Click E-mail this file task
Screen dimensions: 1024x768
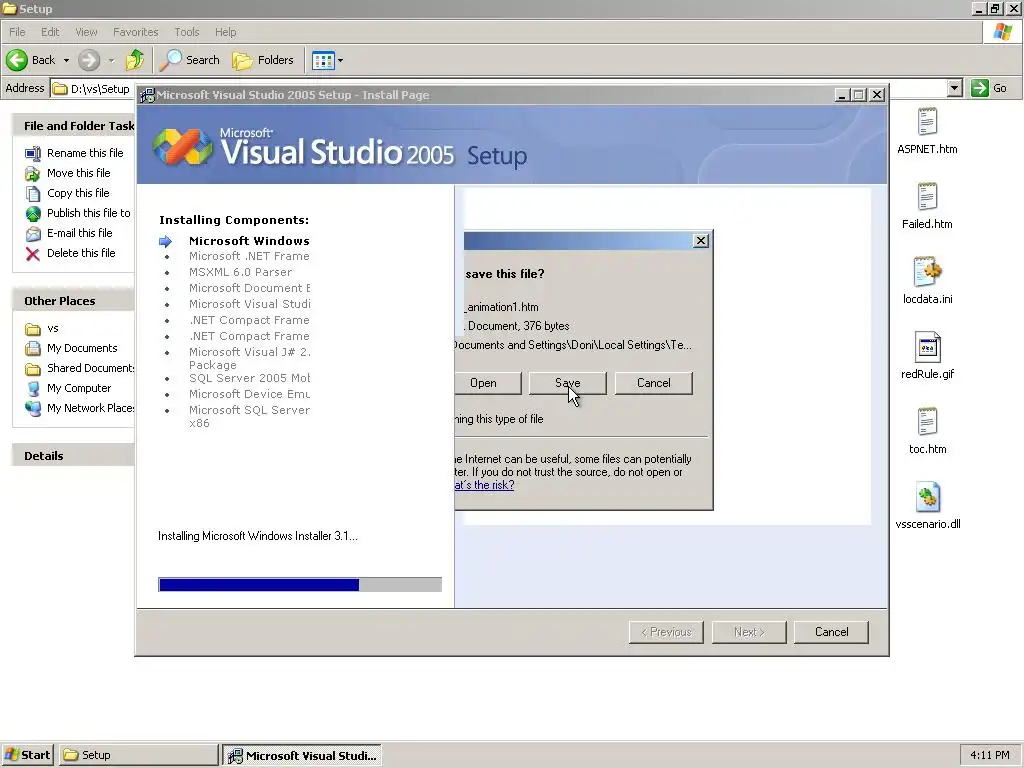click(79, 233)
